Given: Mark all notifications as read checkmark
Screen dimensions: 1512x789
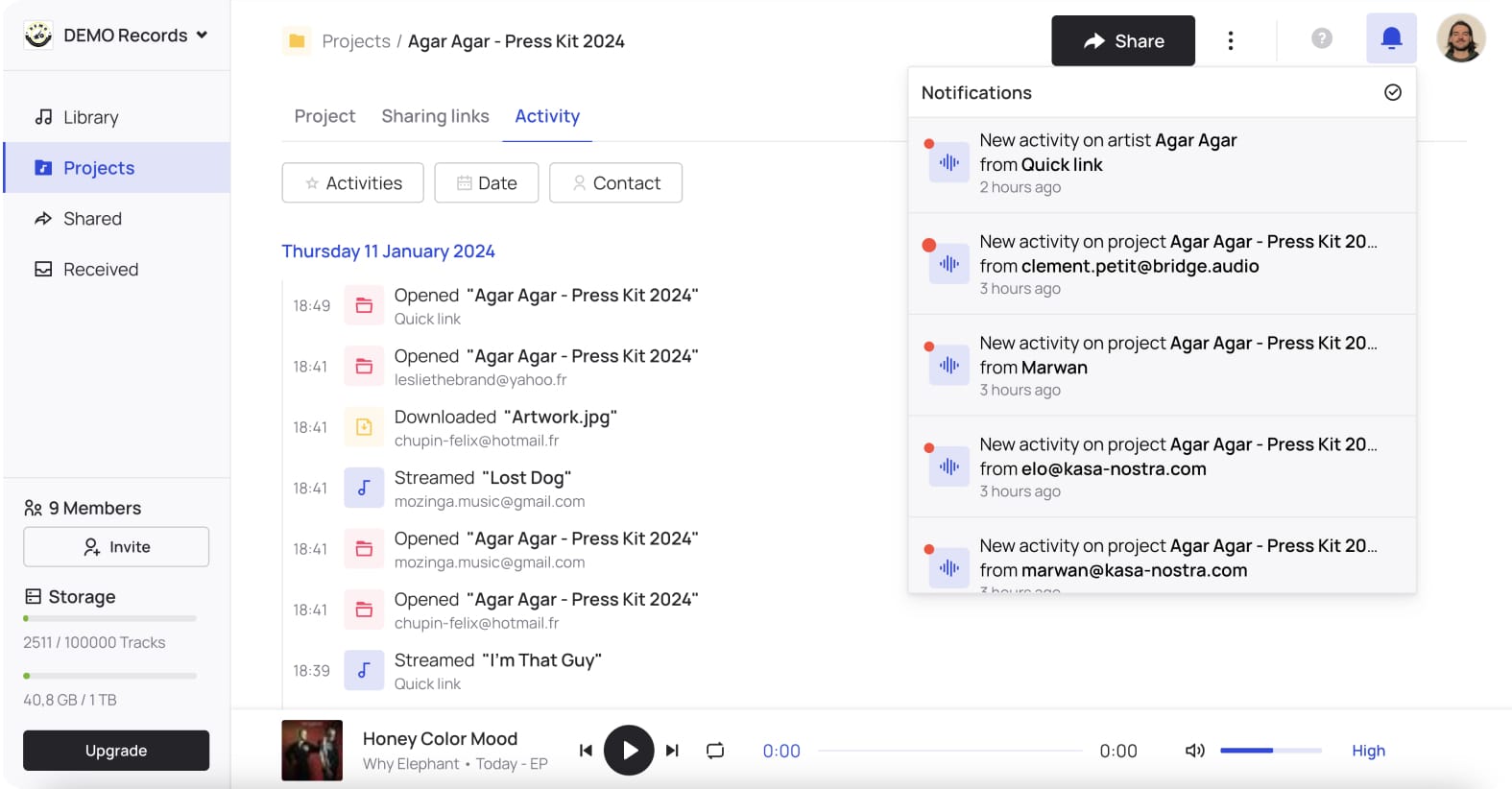Looking at the screenshot, I should [1393, 92].
